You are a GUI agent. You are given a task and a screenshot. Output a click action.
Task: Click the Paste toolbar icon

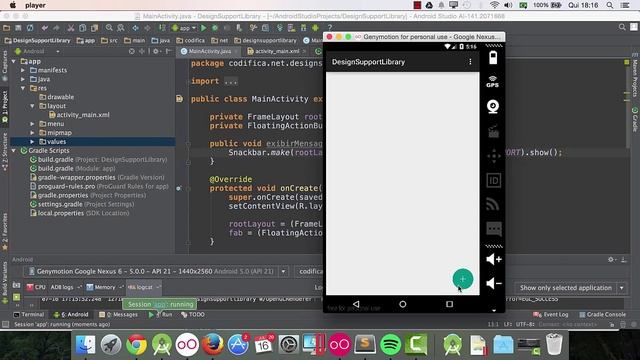point(94,28)
